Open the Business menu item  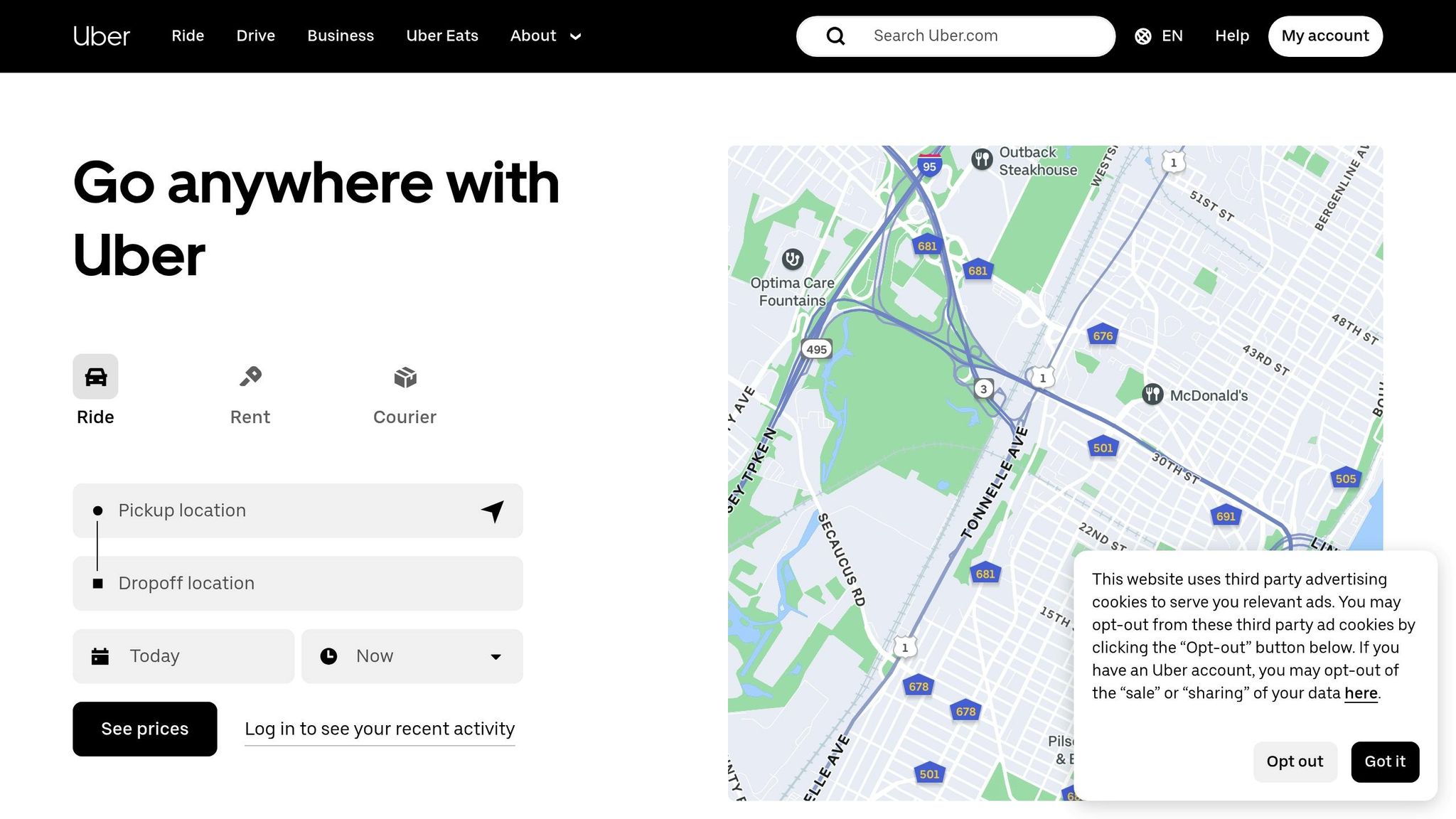[341, 36]
